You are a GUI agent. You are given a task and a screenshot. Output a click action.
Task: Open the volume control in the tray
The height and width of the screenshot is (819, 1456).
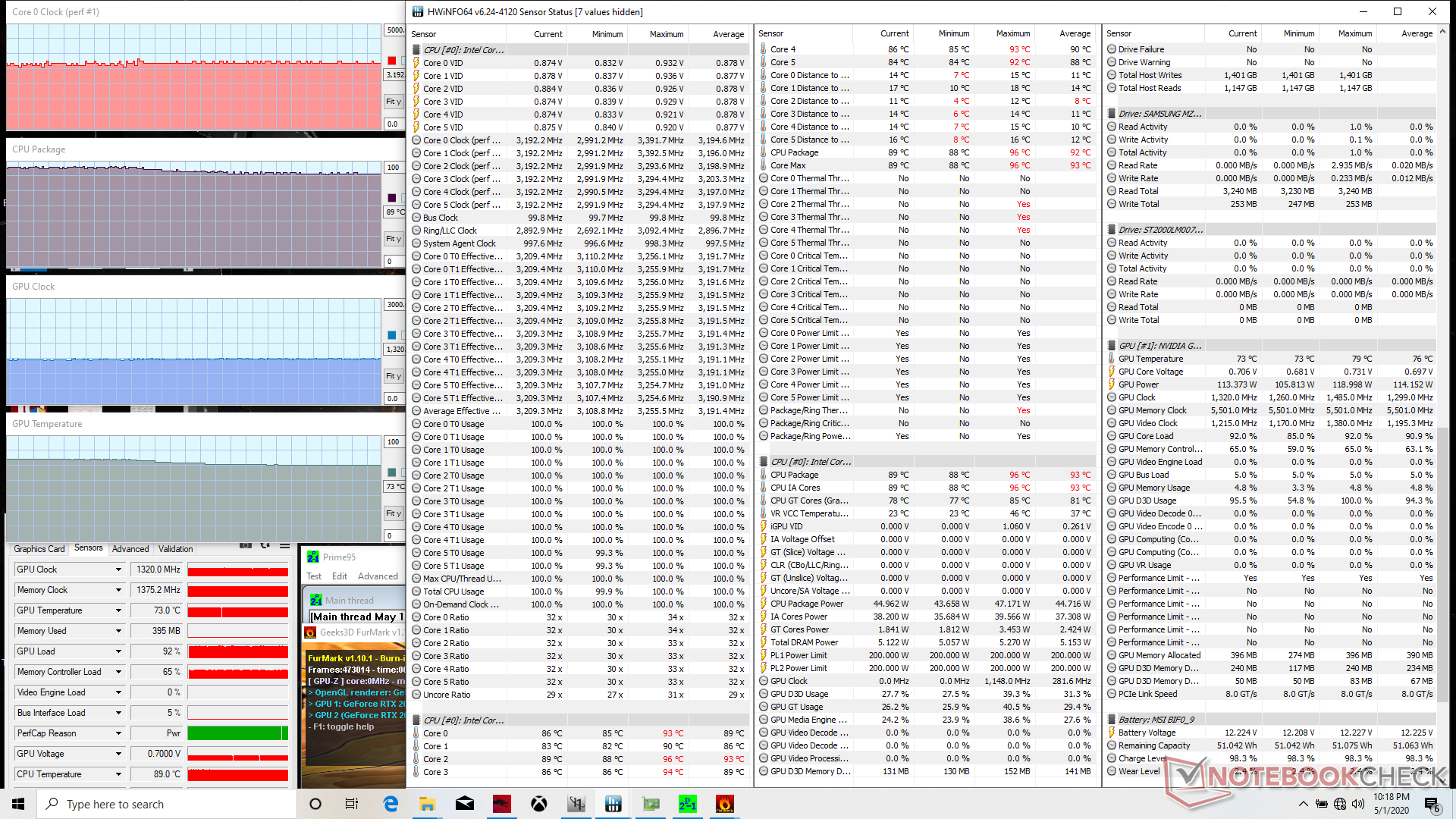click(x=1358, y=804)
